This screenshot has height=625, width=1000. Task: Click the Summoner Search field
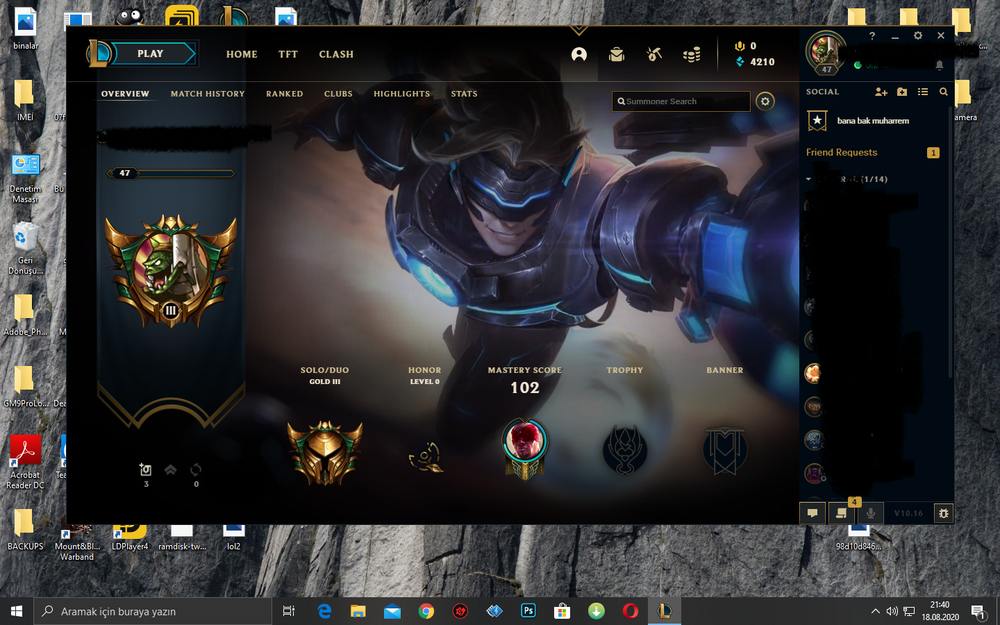click(x=681, y=101)
